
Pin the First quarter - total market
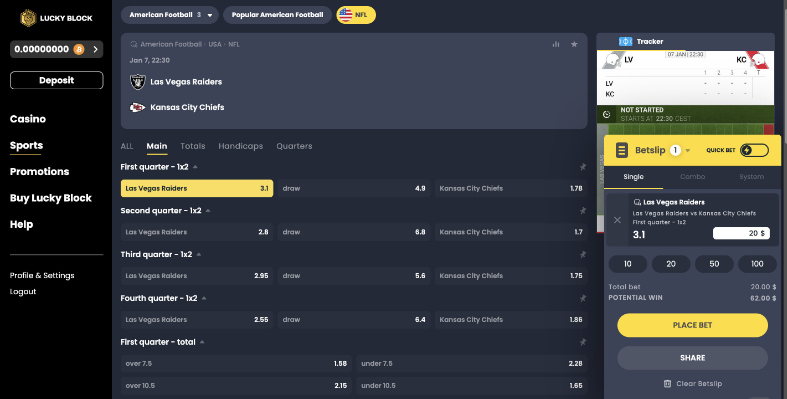pyautogui.click(x=582, y=342)
